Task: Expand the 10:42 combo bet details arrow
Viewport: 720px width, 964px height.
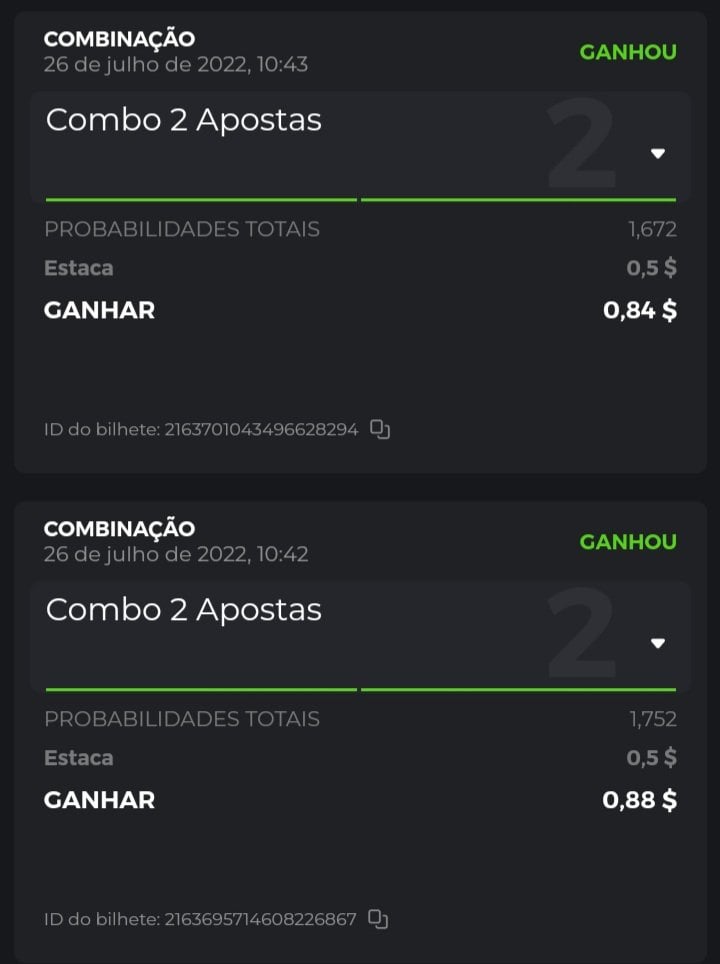Action: pos(657,643)
